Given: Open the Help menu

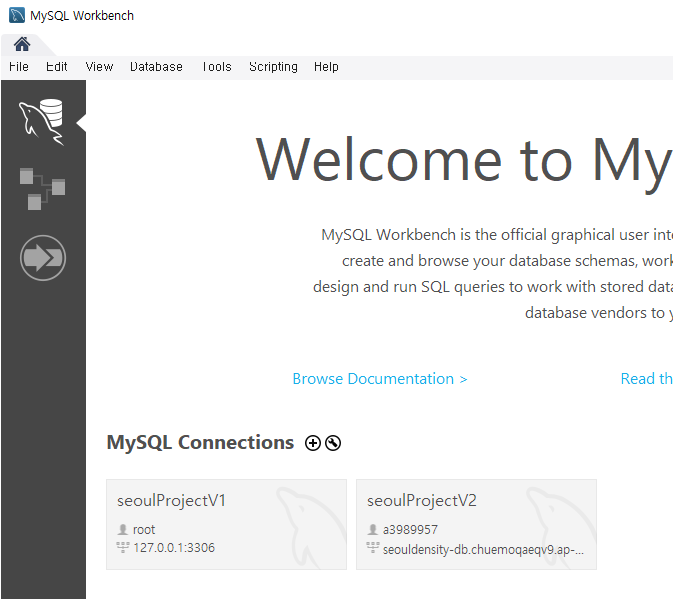Looking at the screenshot, I should pos(326,67).
